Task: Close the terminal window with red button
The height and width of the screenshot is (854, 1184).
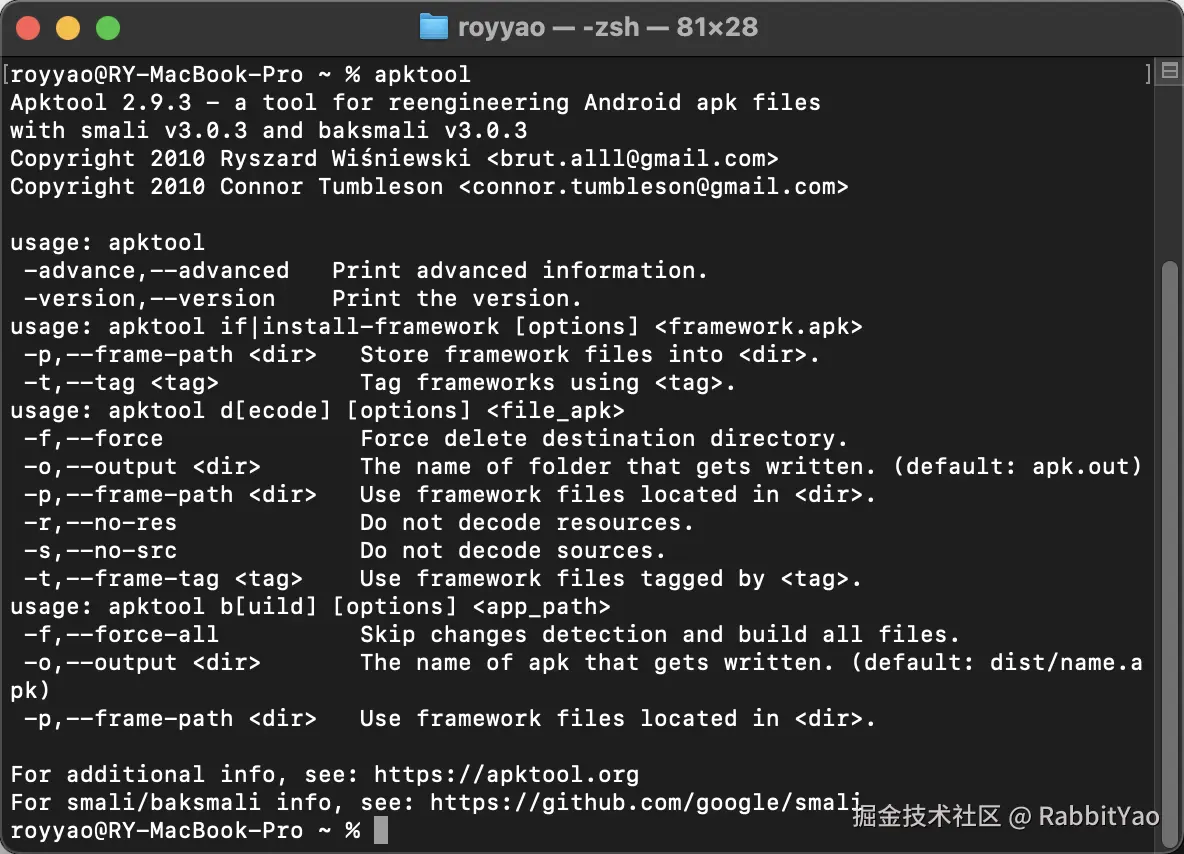Action: 28,28
